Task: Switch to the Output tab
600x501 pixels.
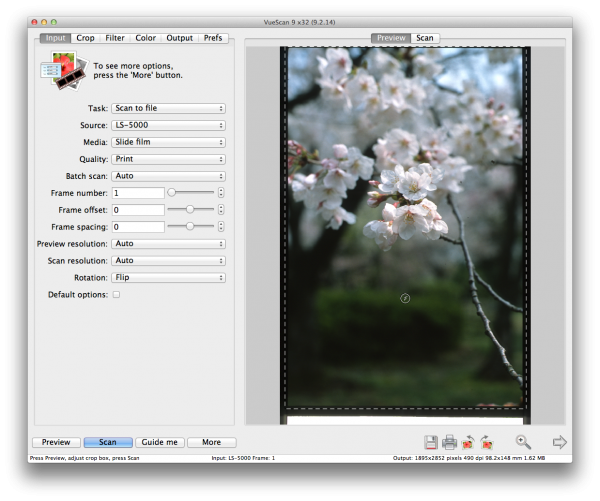Action: [x=179, y=38]
